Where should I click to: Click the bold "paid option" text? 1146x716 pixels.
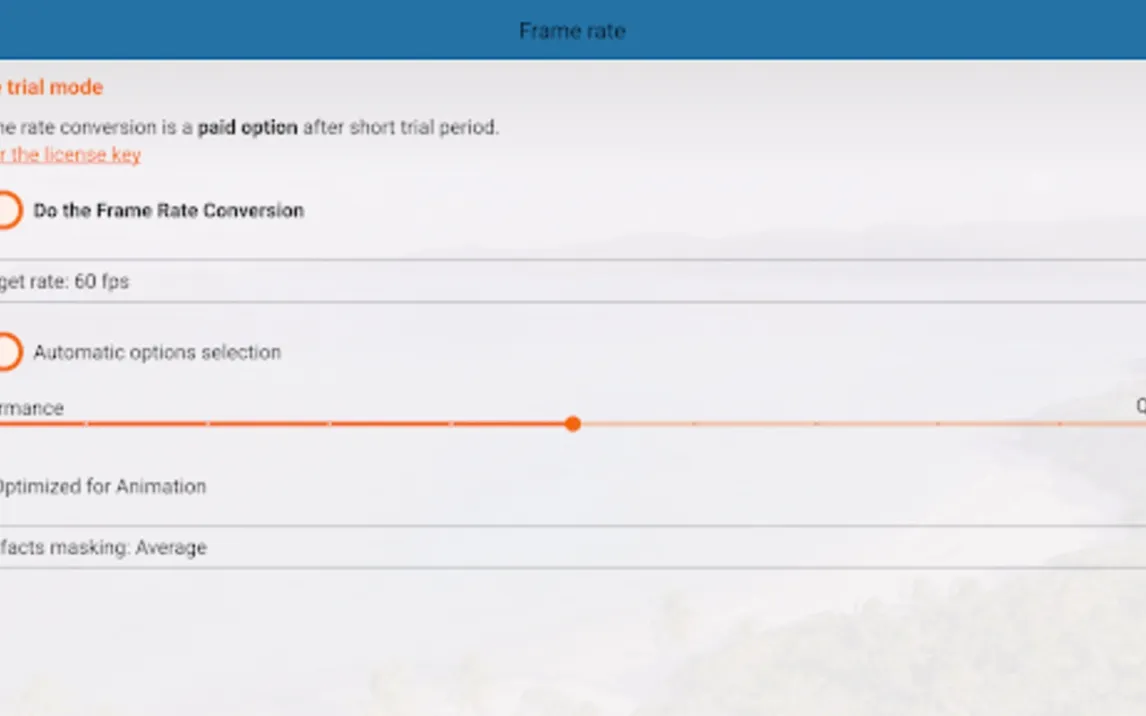(247, 128)
